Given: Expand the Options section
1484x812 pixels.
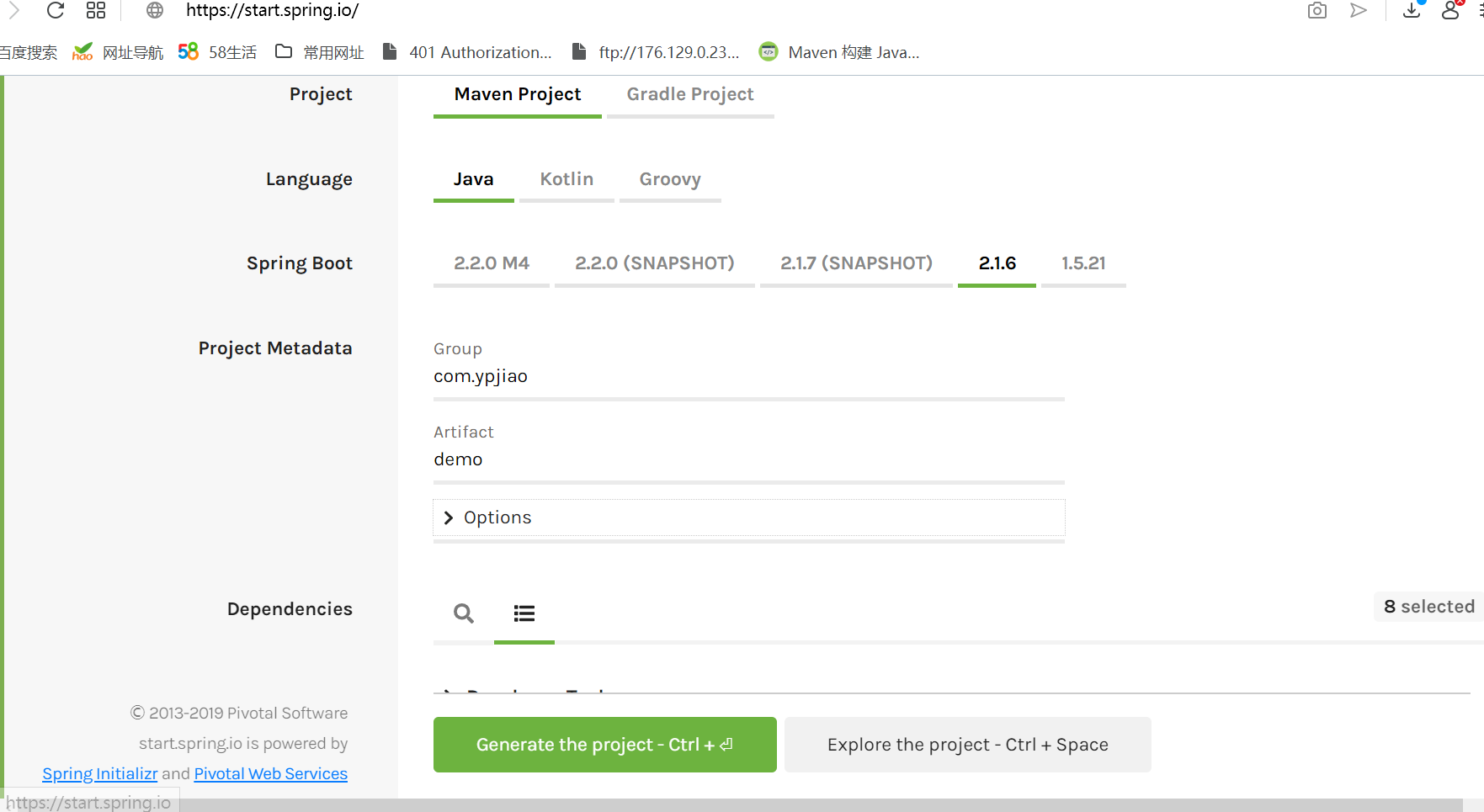Looking at the screenshot, I should (749, 517).
